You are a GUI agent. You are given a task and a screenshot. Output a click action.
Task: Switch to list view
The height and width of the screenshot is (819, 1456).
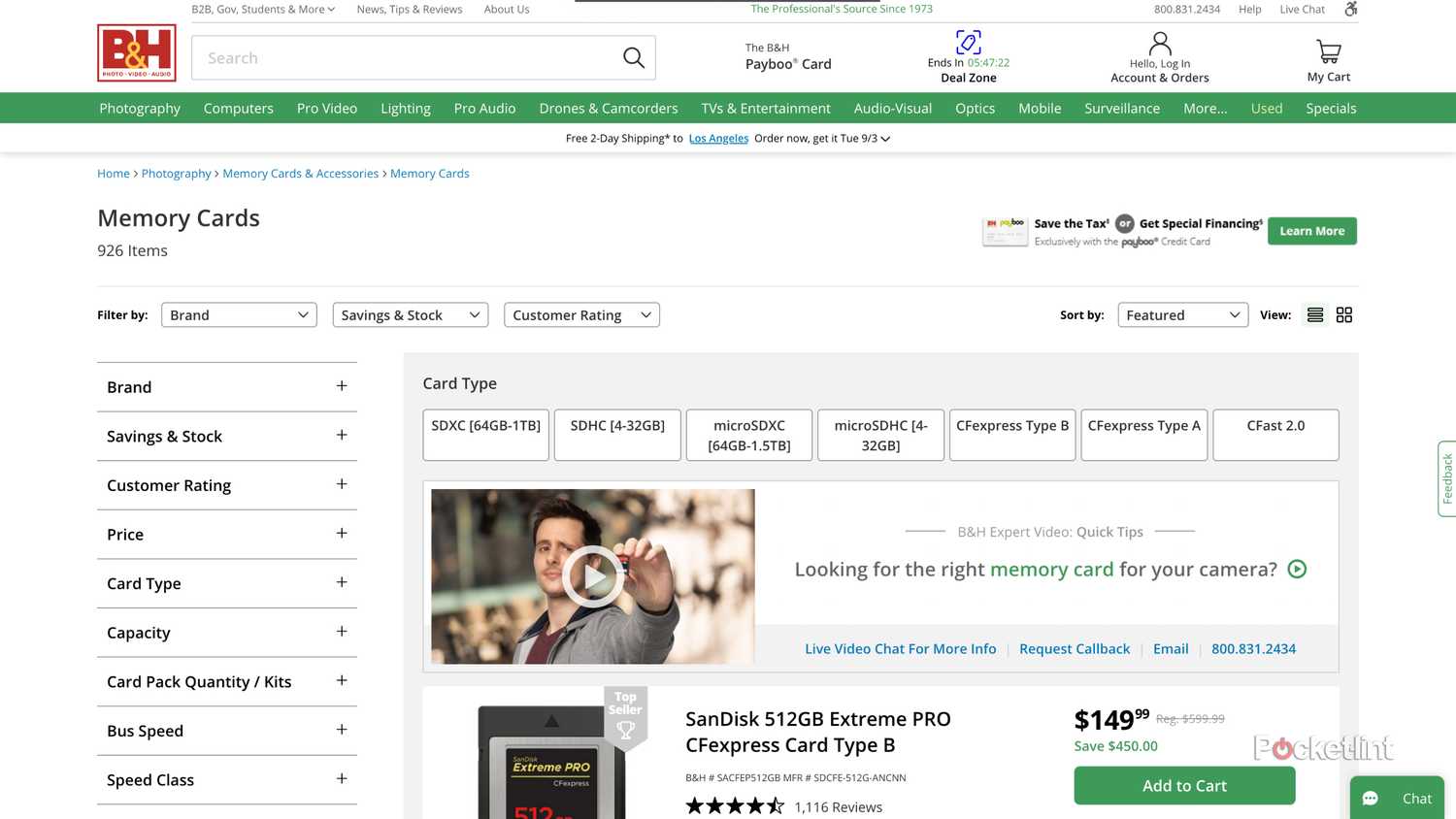[1314, 314]
